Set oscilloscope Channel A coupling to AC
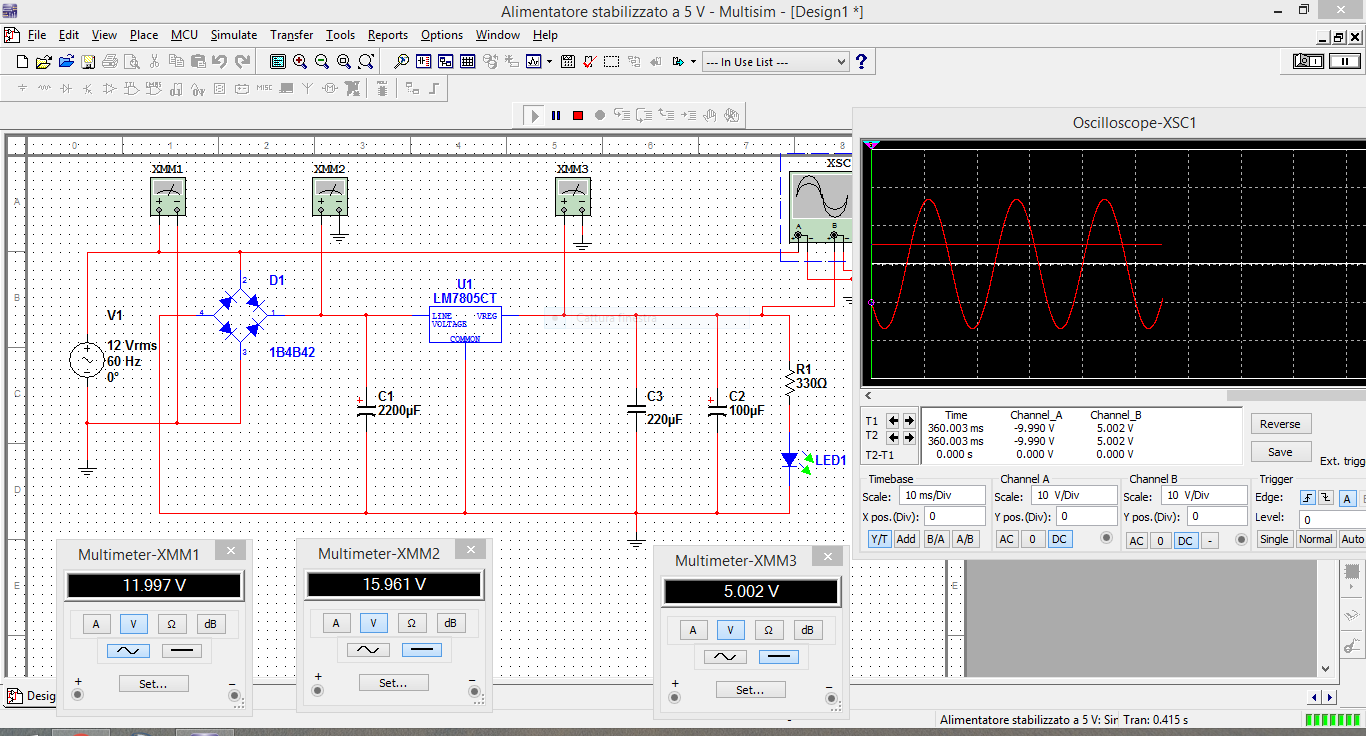Image resolution: width=1366 pixels, height=736 pixels. [1007, 539]
